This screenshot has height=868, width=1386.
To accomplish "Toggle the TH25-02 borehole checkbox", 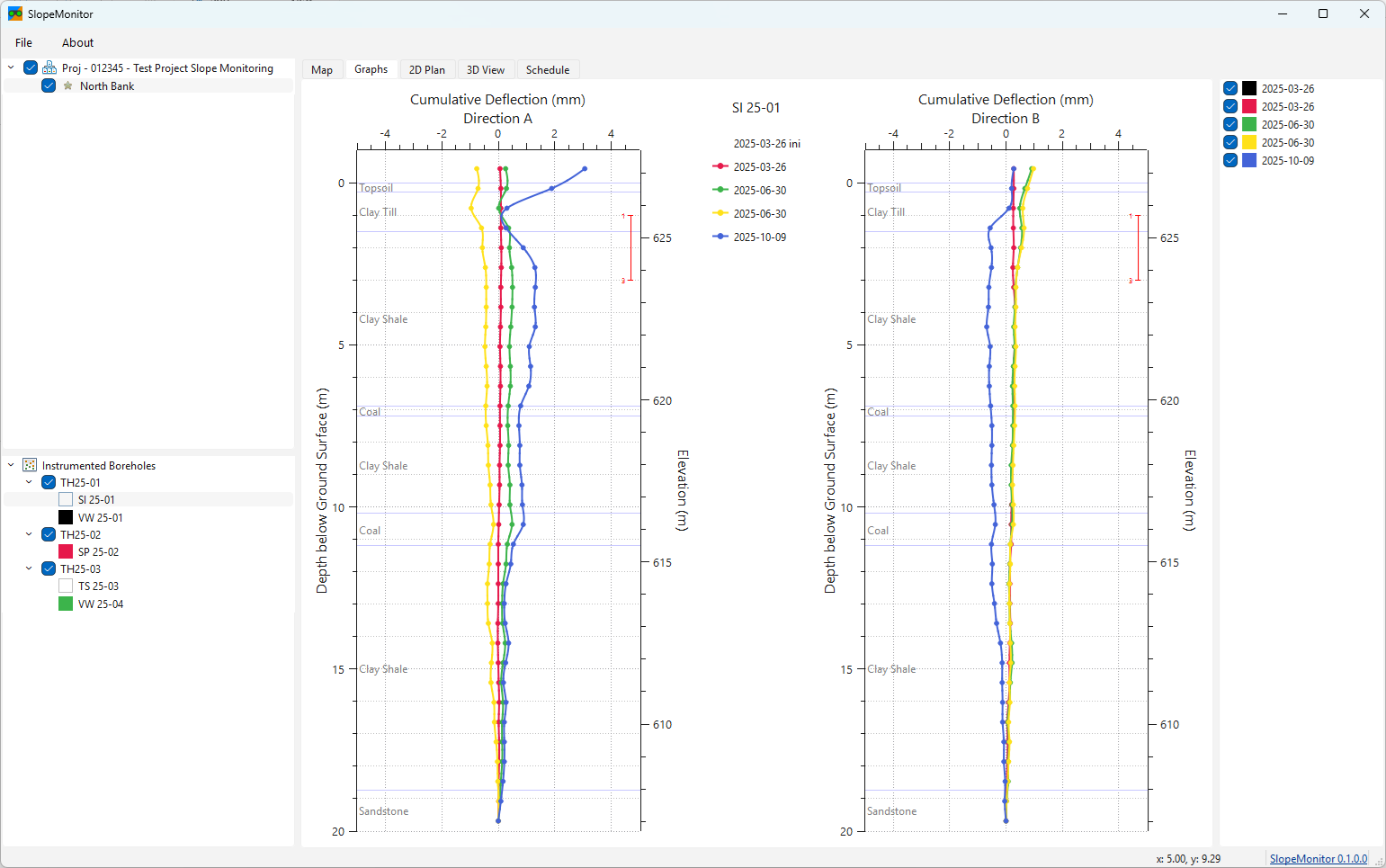I will point(49,534).
